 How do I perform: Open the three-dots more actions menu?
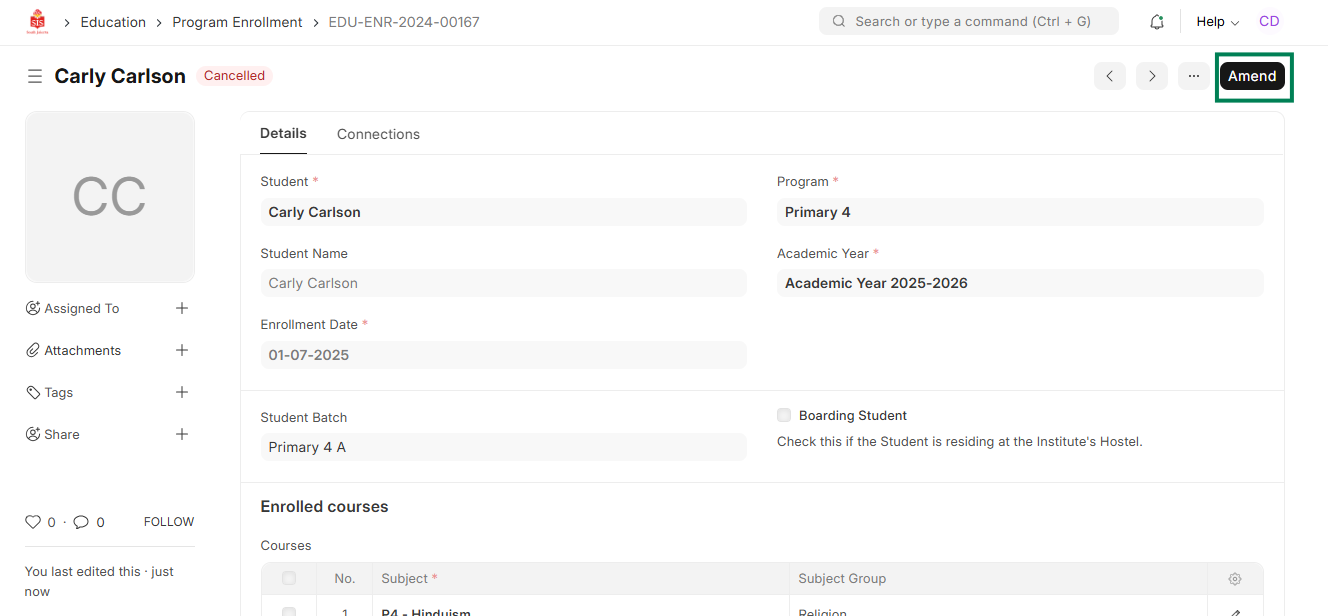pos(1194,76)
